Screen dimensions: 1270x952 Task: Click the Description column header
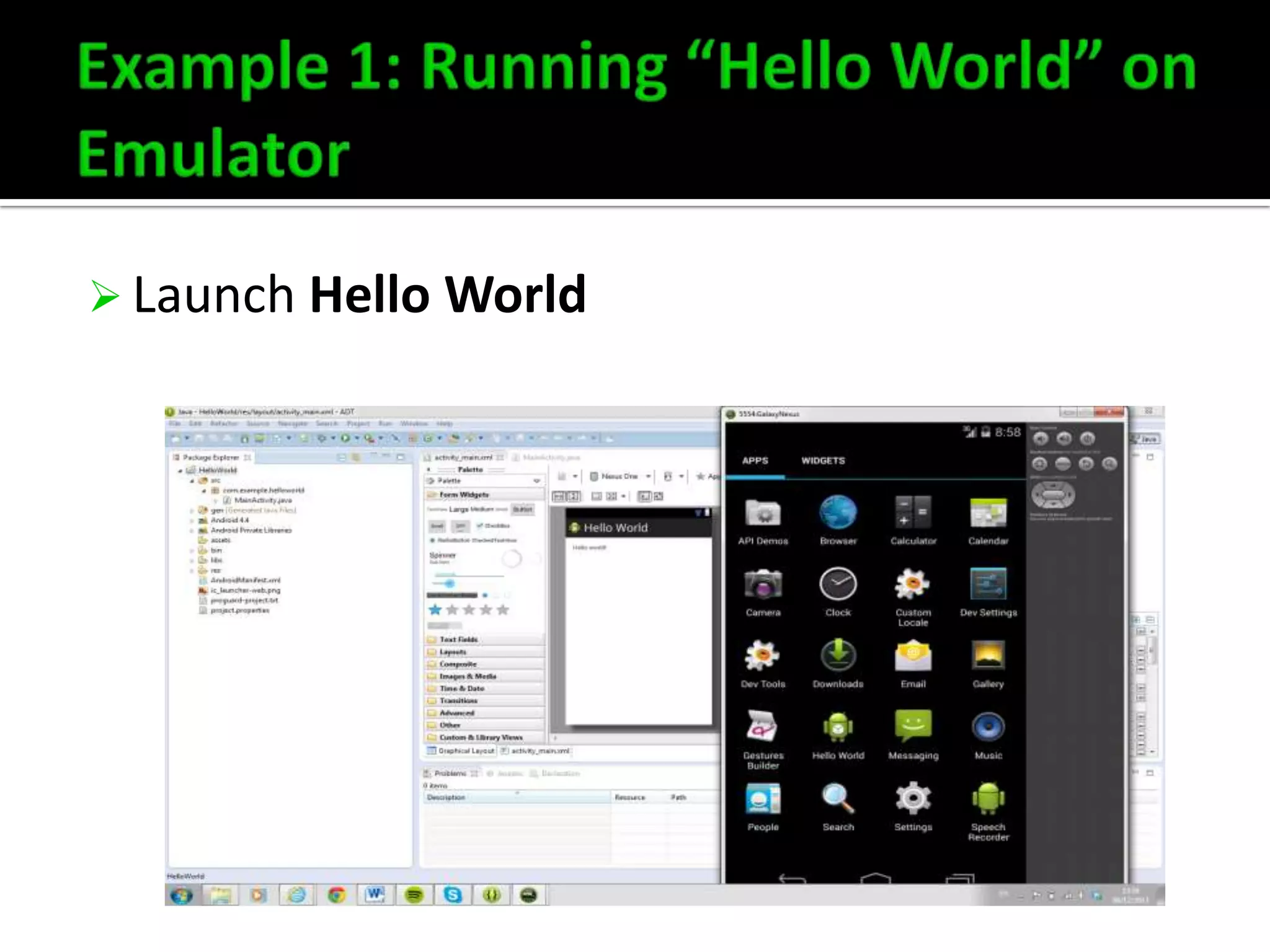(x=517, y=797)
